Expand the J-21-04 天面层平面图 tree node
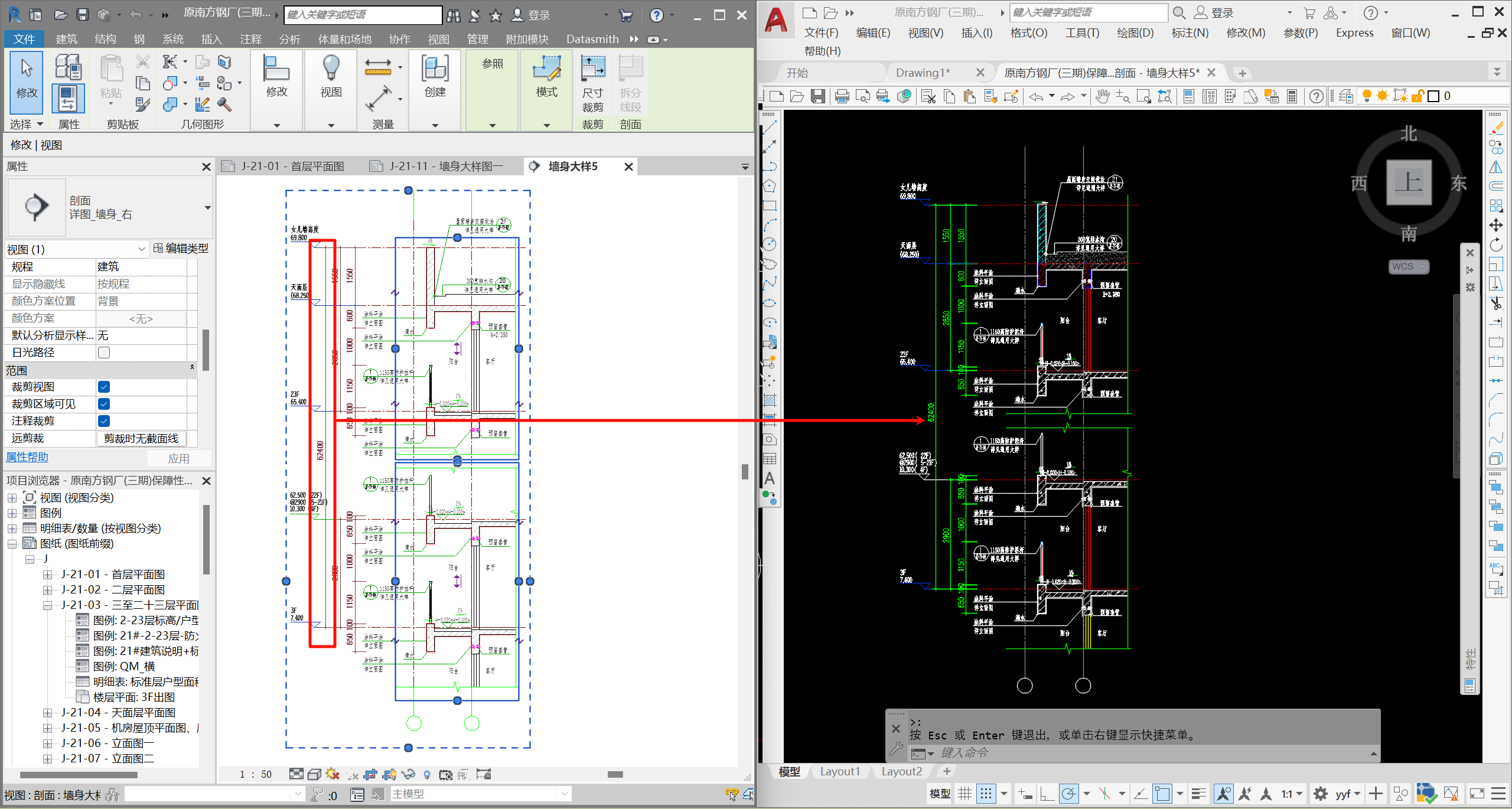Image resolution: width=1512 pixels, height=809 pixels. point(48,713)
